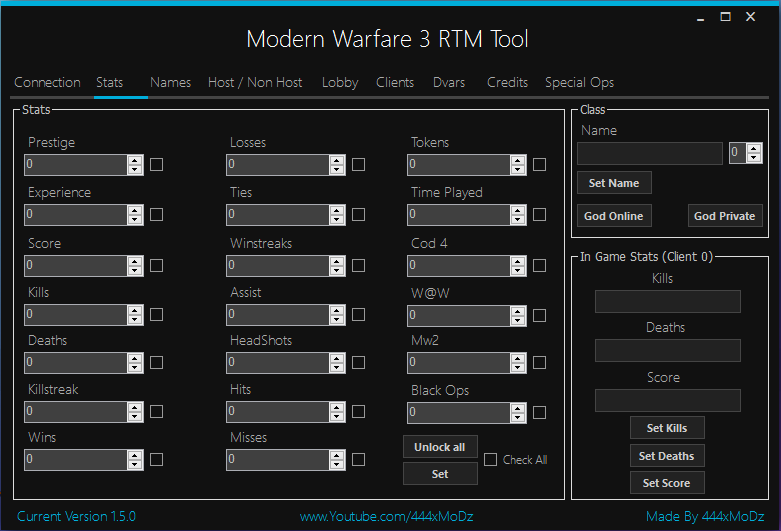Go to the Lobby tab
This screenshot has width=781, height=531.
pyautogui.click(x=340, y=82)
